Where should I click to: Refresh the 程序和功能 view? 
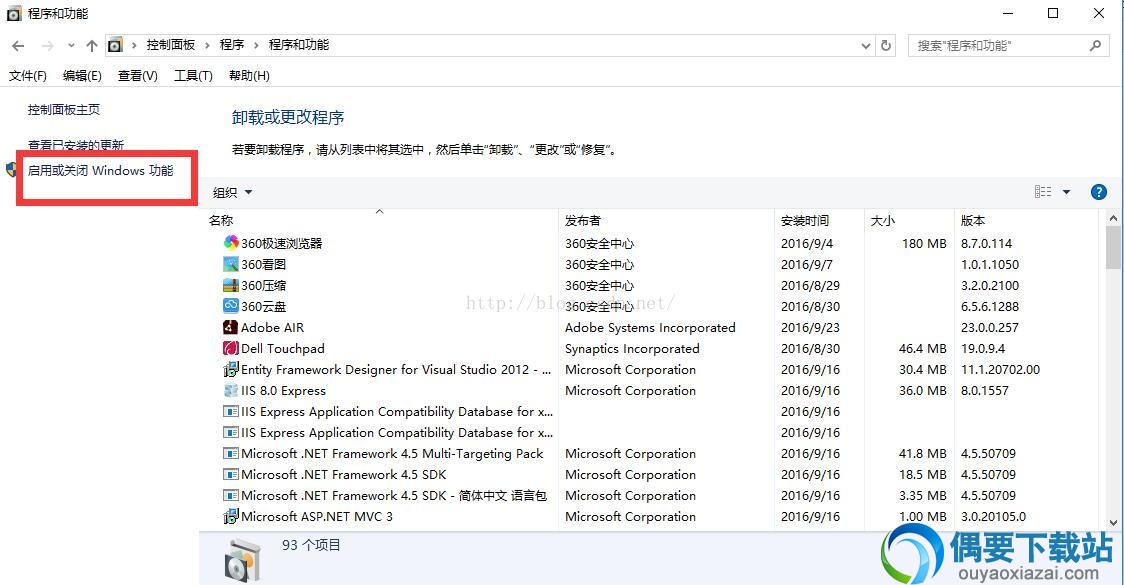pyautogui.click(x=886, y=45)
